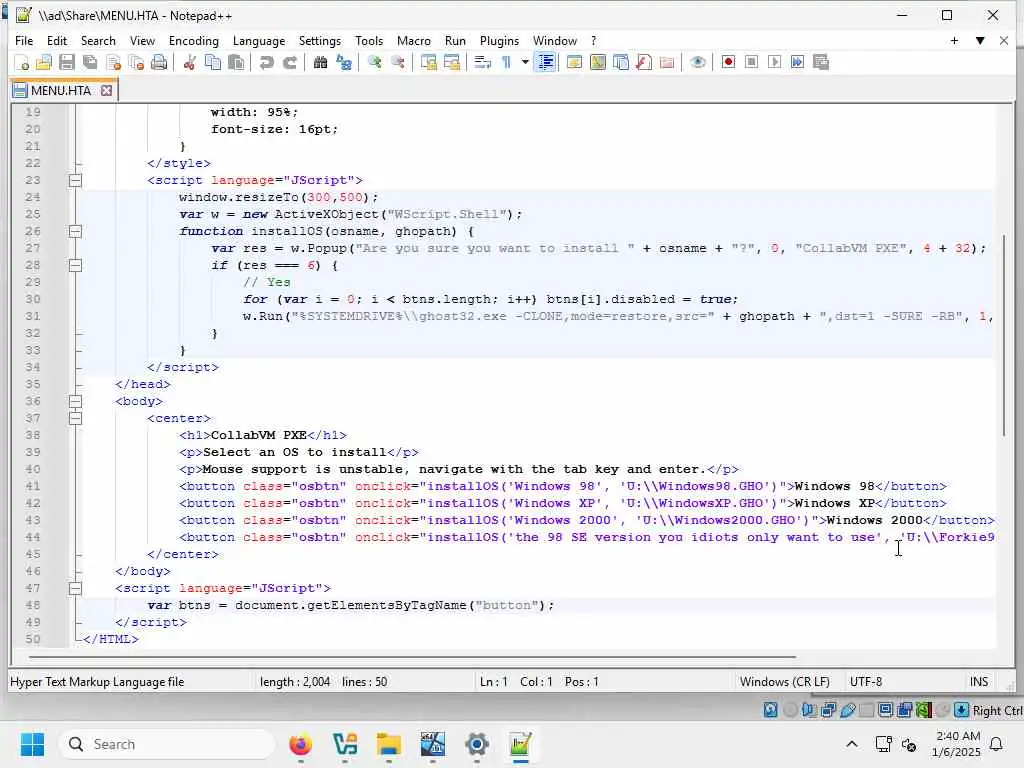Collapse the installOS function fold at line 26

click(75, 231)
